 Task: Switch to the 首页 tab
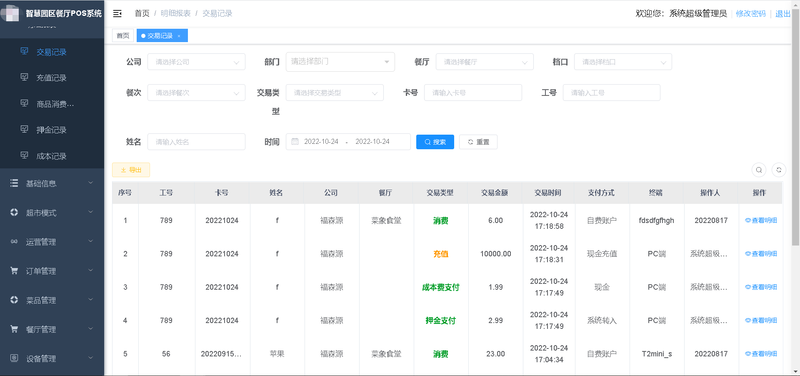122,36
